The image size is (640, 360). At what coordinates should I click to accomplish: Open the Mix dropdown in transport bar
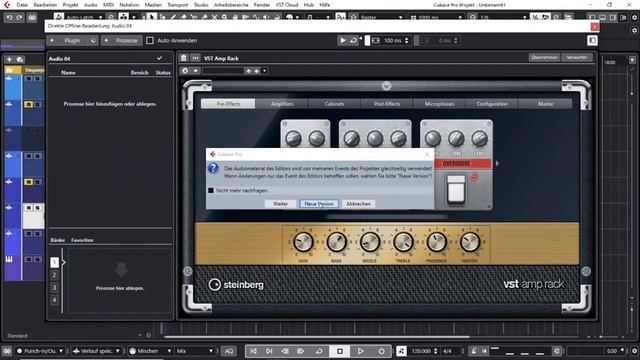tap(195, 351)
